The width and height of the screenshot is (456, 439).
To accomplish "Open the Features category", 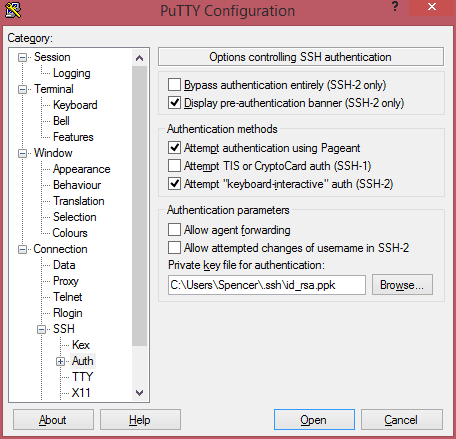I will [73, 137].
